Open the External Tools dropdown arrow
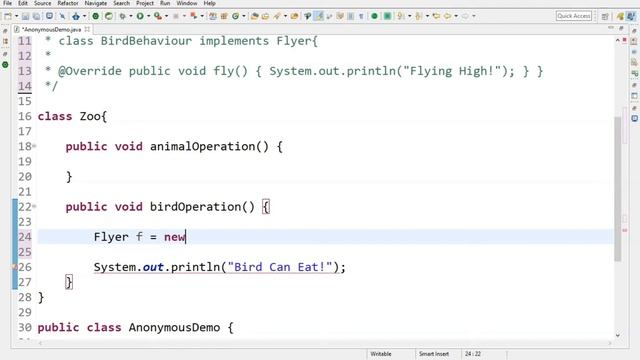 [x=166, y=16]
